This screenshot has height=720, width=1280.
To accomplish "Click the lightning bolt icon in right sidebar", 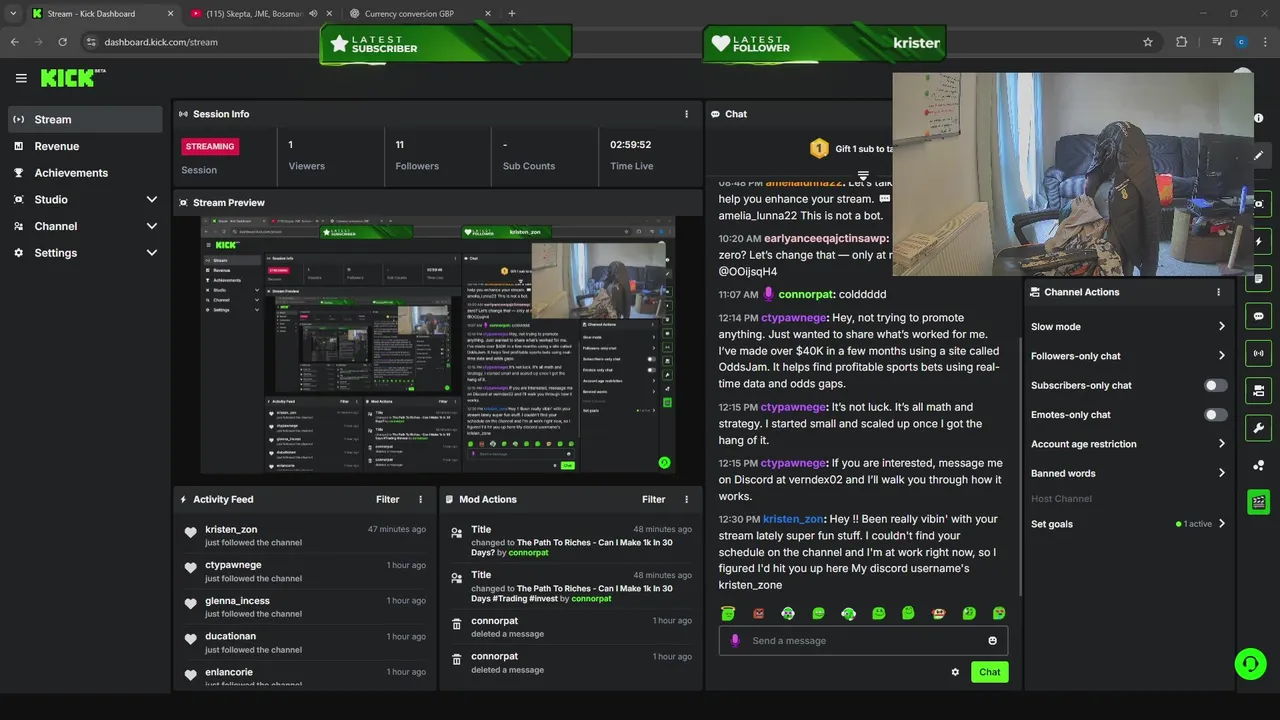I will click(x=1258, y=242).
